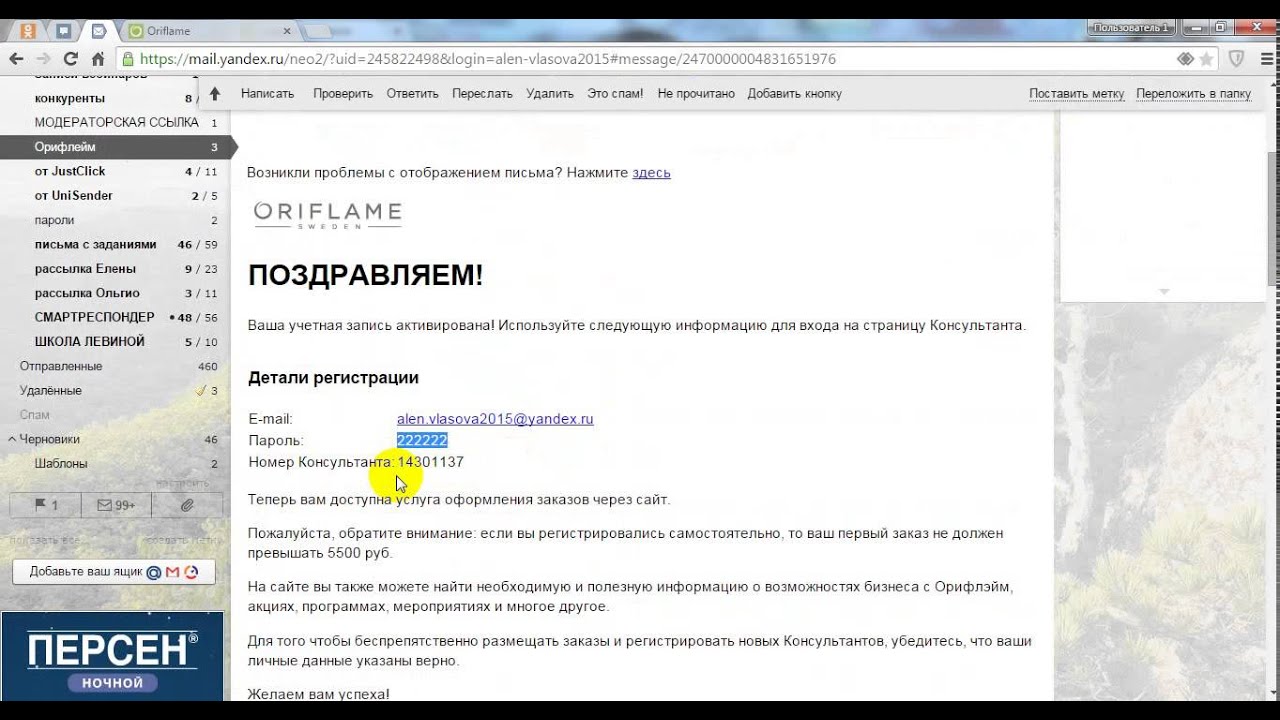Open alen.vlasova2015@yandex.ru email link
1280x720 pixels.
click(495, 419)
